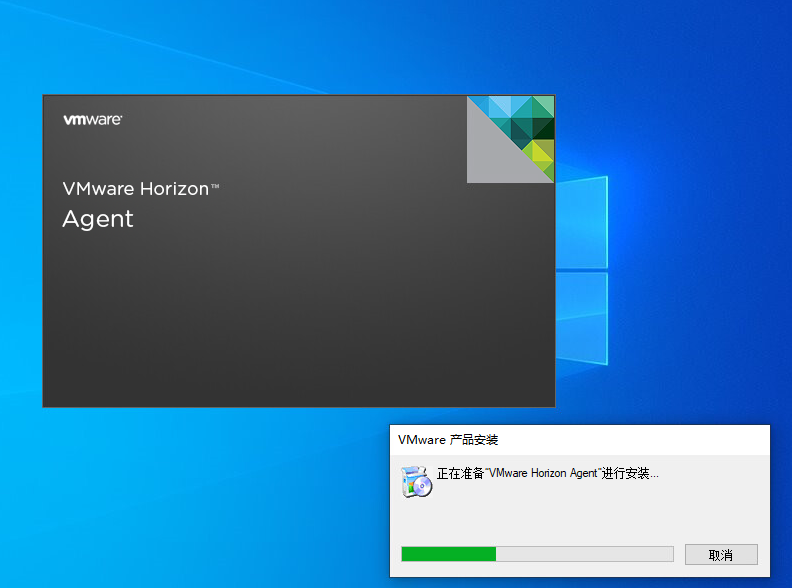Click the installer disc icon in dialog

[x=417, y=481]
